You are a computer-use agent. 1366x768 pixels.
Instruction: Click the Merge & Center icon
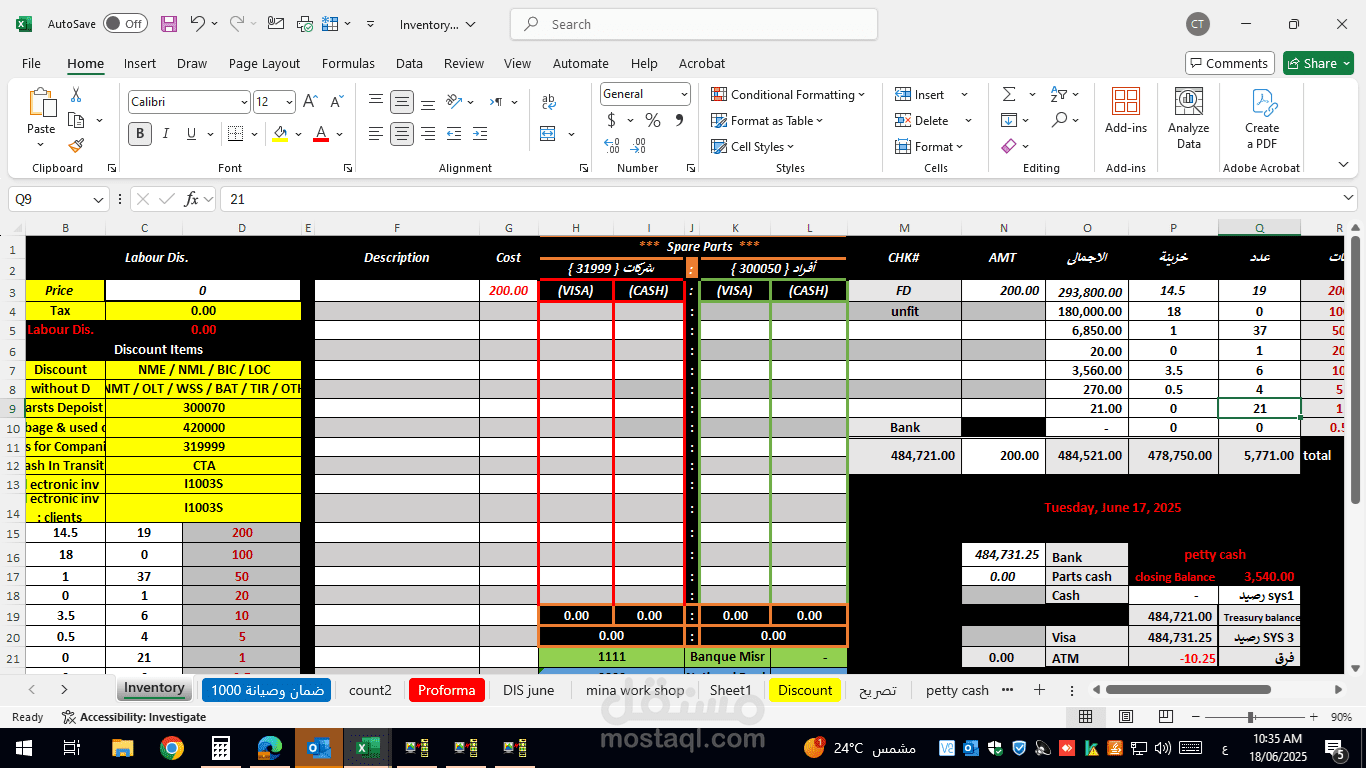pos(548,133)
